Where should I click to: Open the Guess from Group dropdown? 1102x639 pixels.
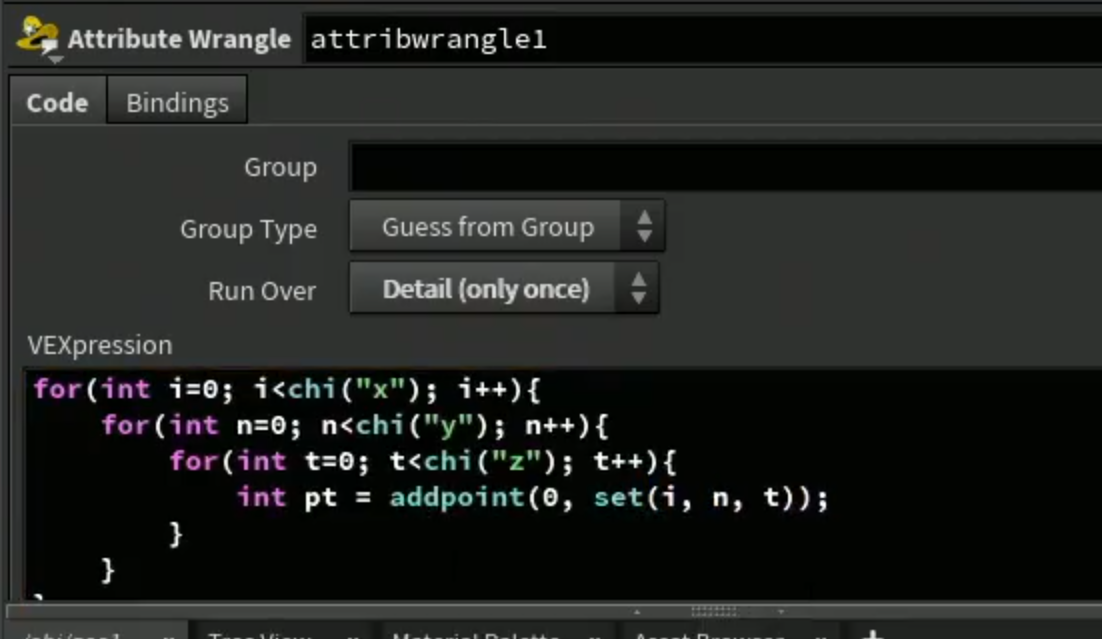507,226
